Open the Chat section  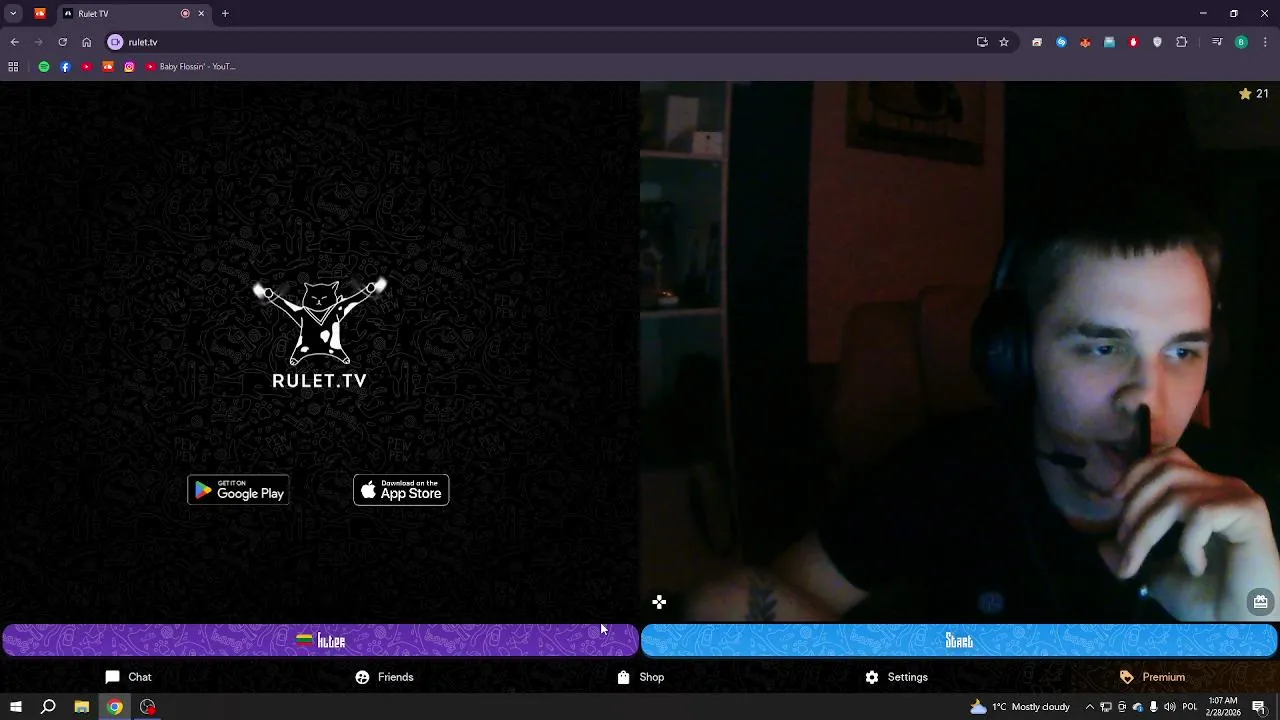tap(128, 677)
